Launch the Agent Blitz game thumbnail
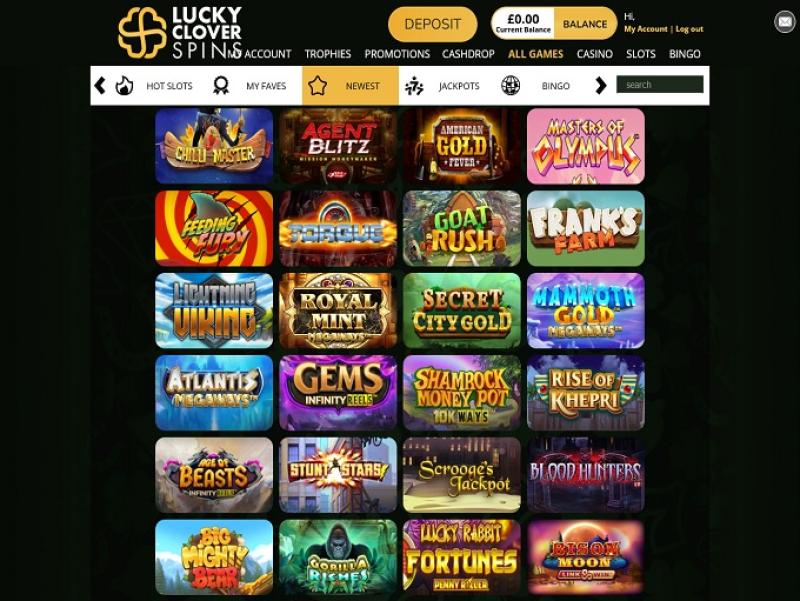Viewport: 800px width, 601px height. point(338,146)
